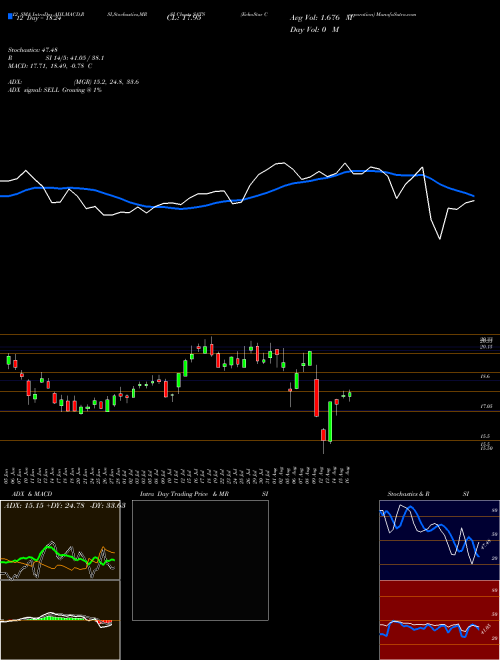This screenshot has width=500, height=660.
Task: Click the 'SI 14/5: 41.05 / 38.1' readout
Action: 75,58
